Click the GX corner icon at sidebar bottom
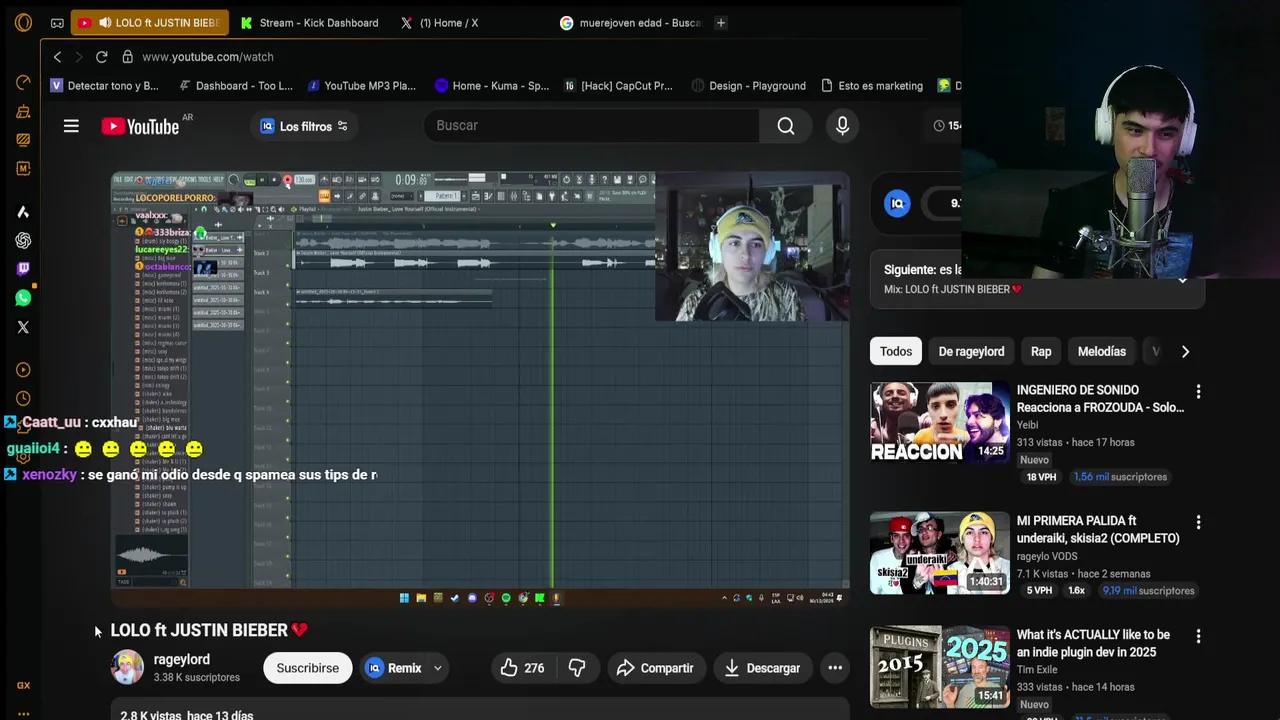 [23, 685]
